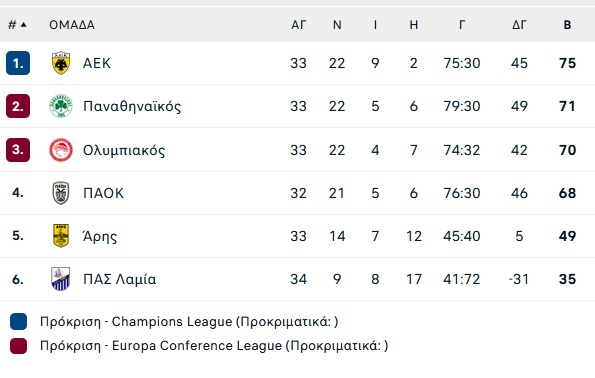Open the Παναθηναϊκός team link
This screenshot has height=378, width=595.
132,106
